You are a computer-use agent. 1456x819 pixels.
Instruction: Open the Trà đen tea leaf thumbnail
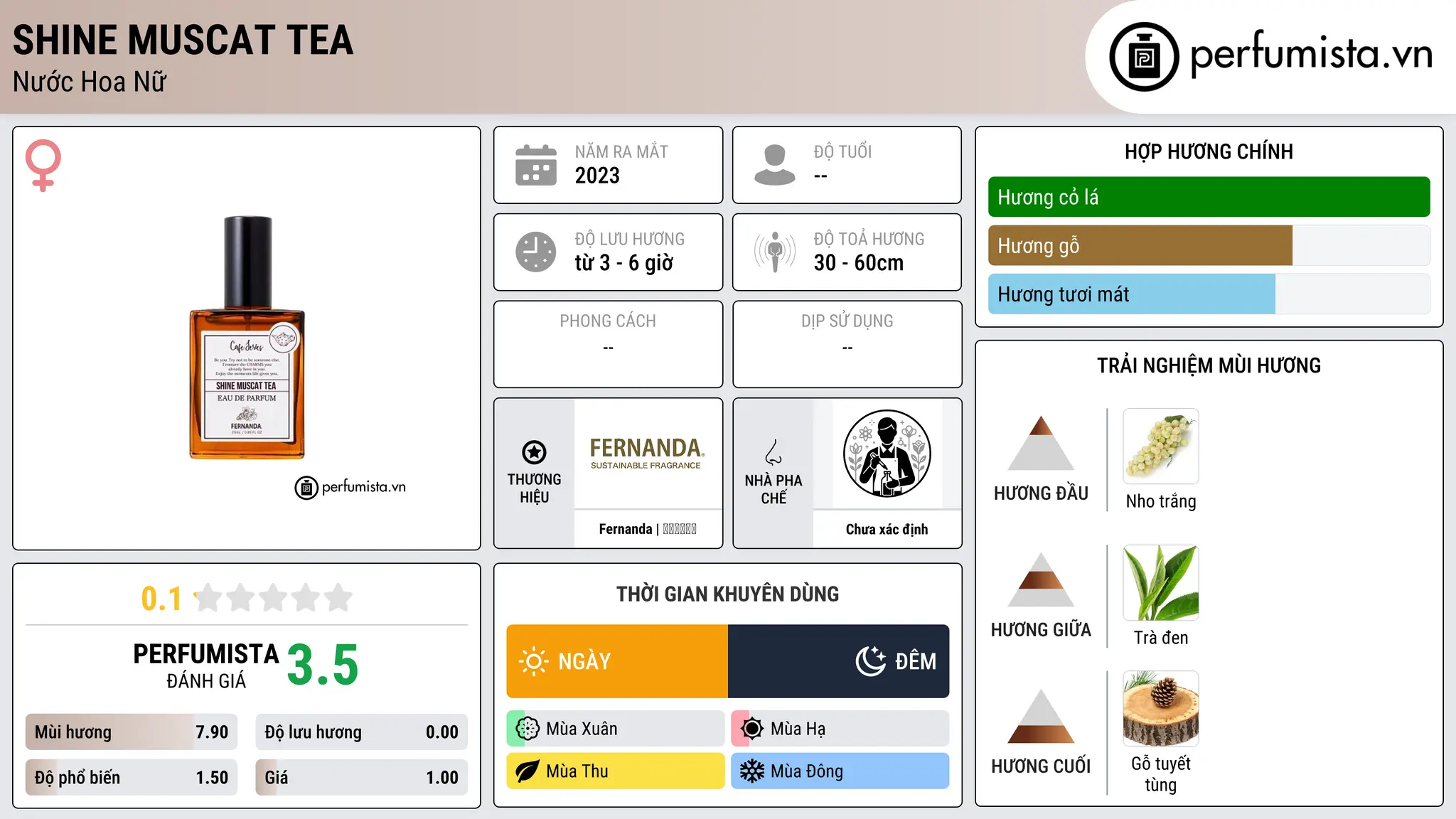click(x=1161, y=583)
